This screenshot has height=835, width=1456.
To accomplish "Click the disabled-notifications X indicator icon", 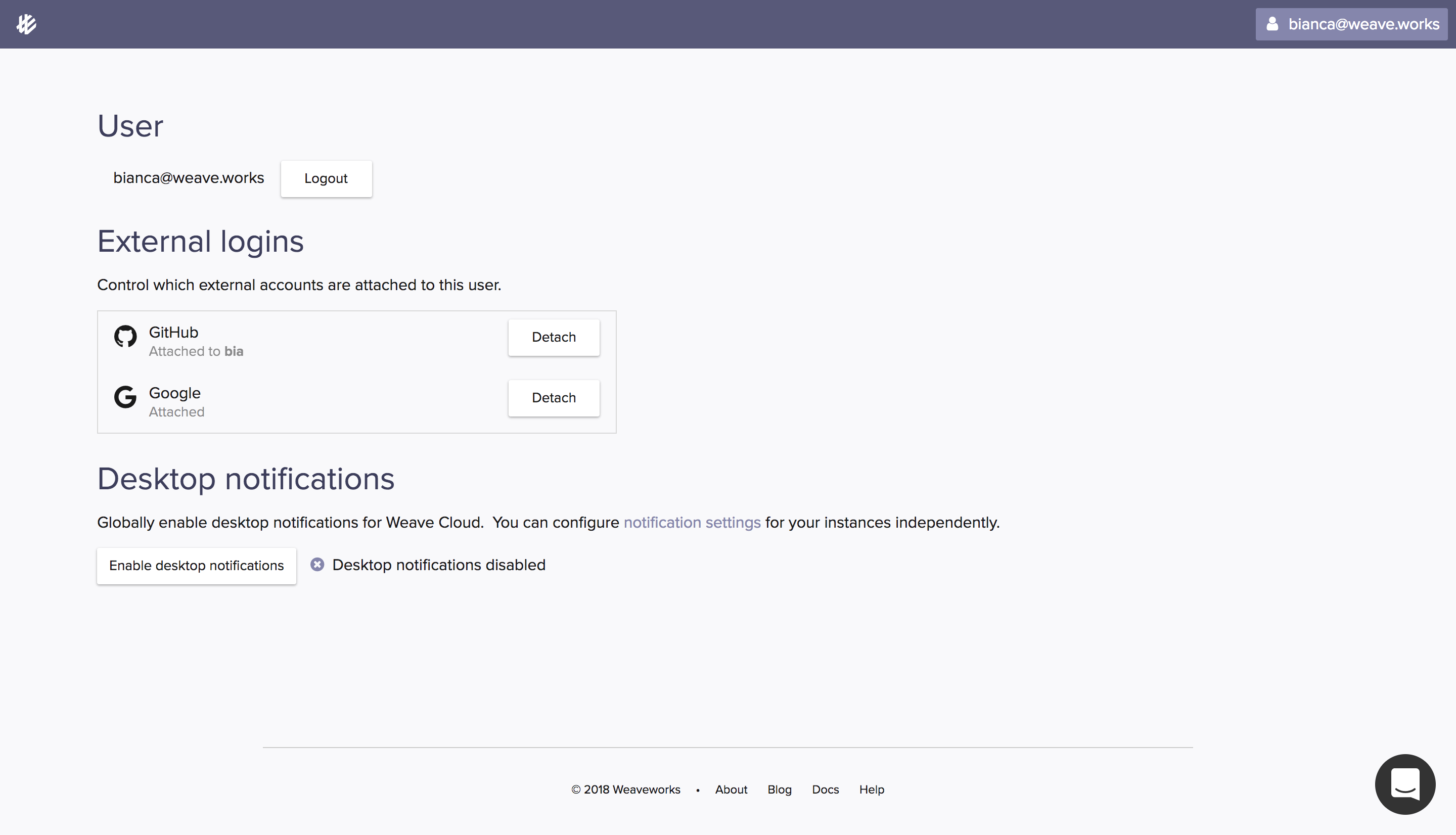I will (316, 564).
